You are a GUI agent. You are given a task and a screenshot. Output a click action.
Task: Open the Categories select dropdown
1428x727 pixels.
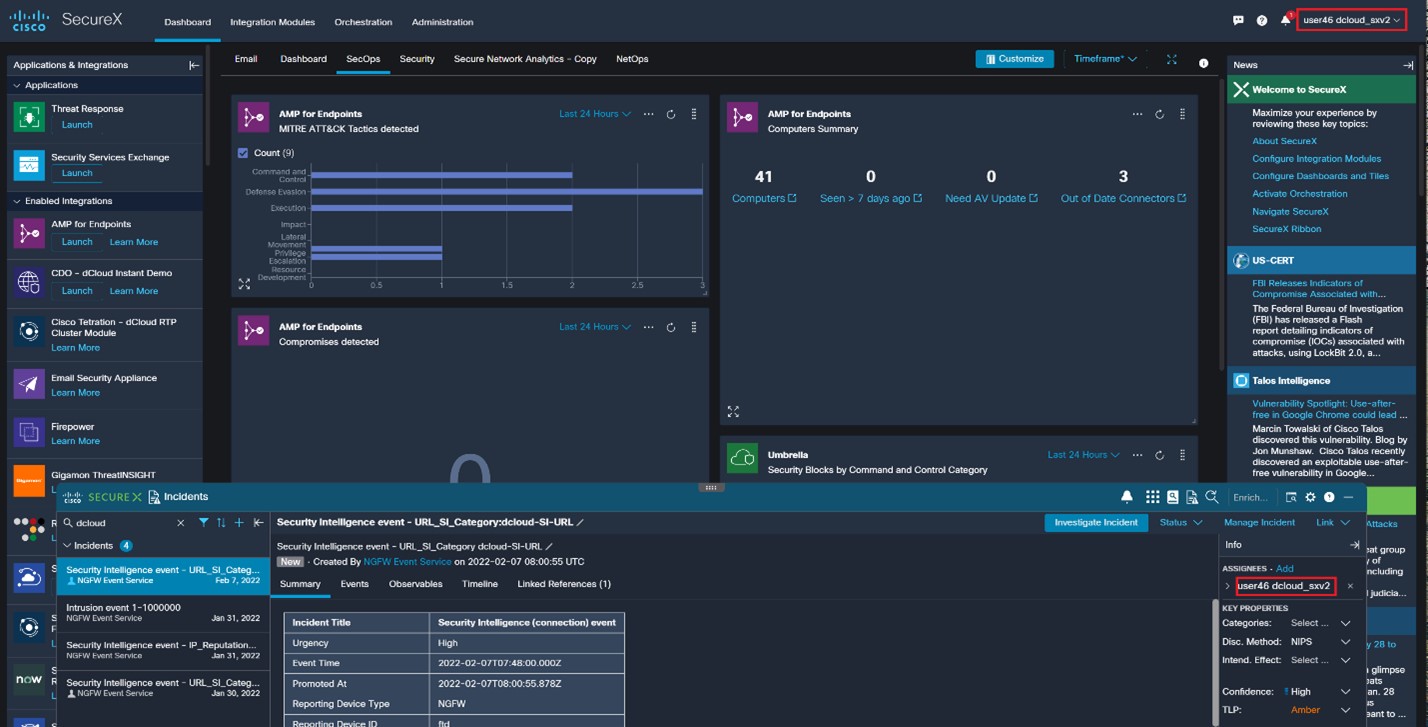coord(1320,623)
